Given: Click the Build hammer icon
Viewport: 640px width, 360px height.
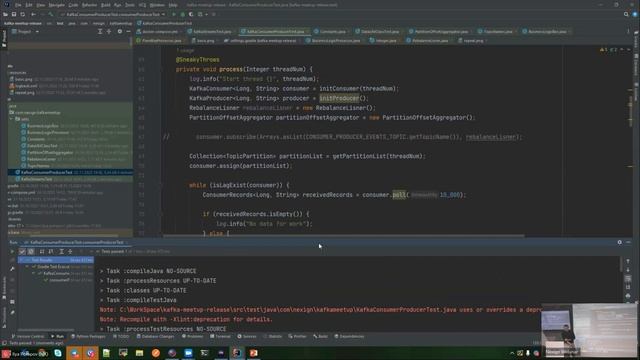Looking at the screenshot, I should (51, 14).
